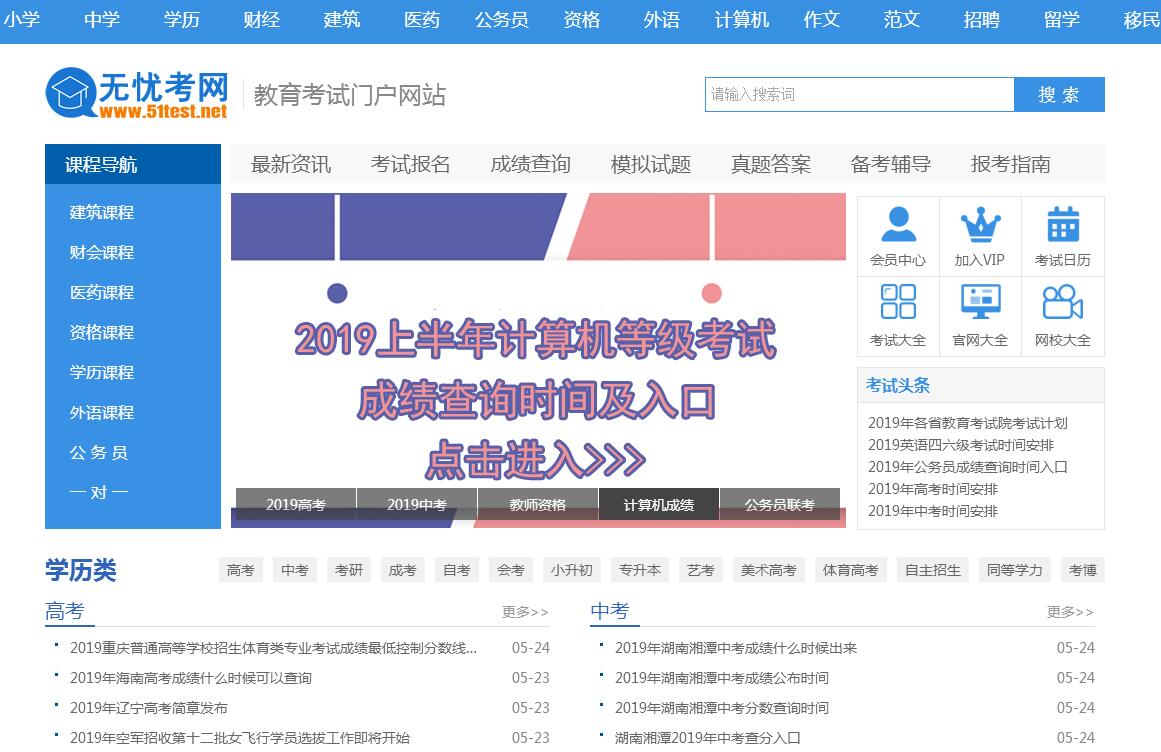This screenshot has width=1161, height=752.
Task: Open the 考试日历 calendar icon
Action: 1062,226
